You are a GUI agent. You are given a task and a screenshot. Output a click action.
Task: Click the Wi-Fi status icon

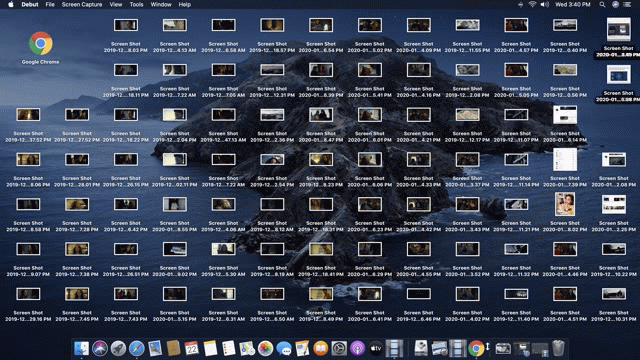click(x=532, y=4)
